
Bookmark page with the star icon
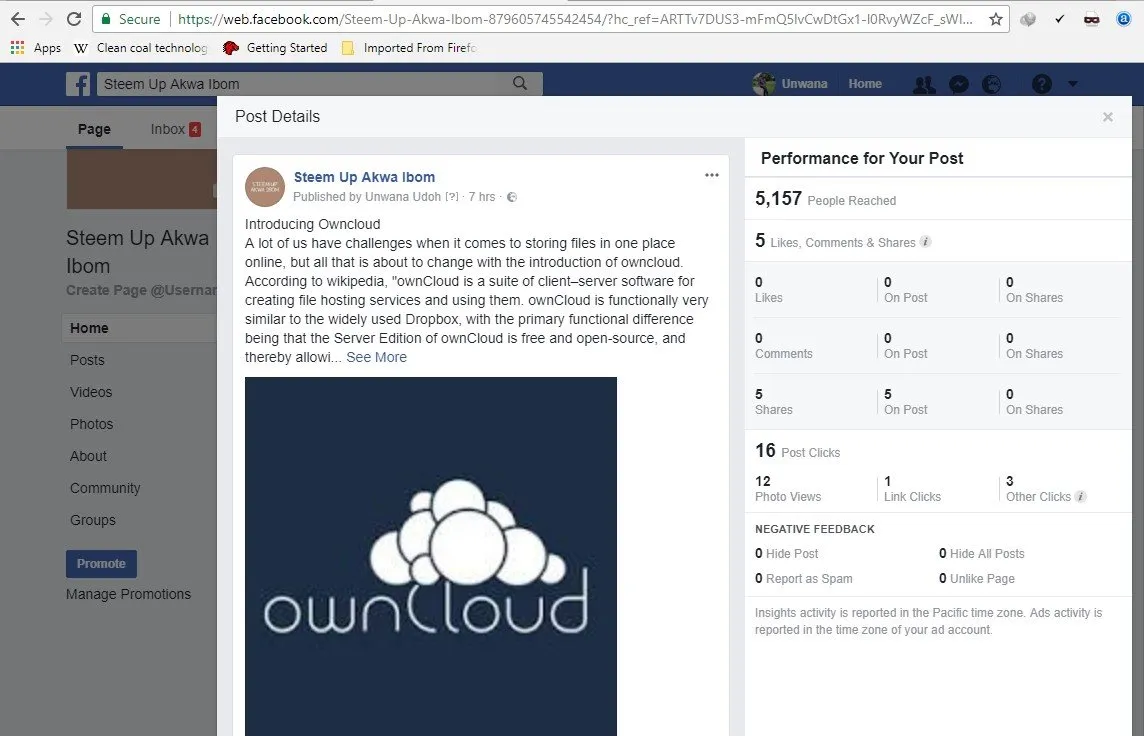(x=995, y=19)
